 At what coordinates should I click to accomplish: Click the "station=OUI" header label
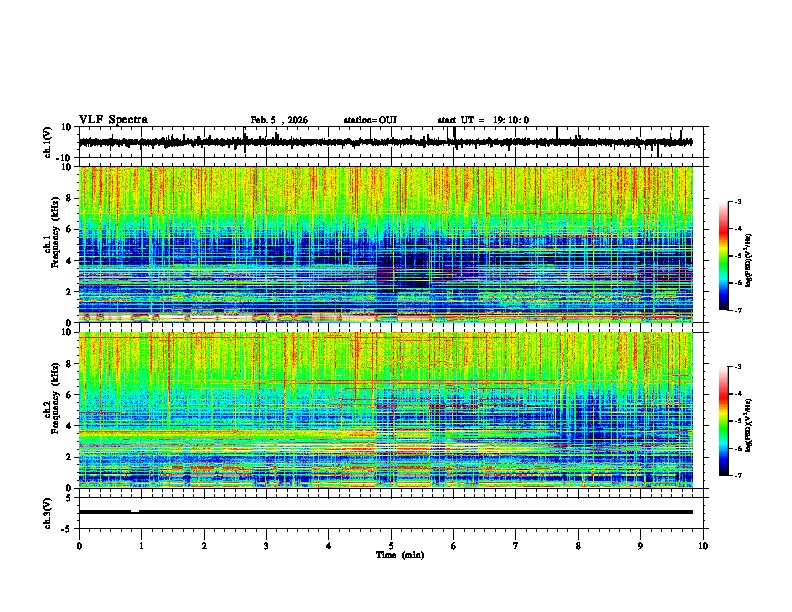pyautogui.click(x=370, y=120)
